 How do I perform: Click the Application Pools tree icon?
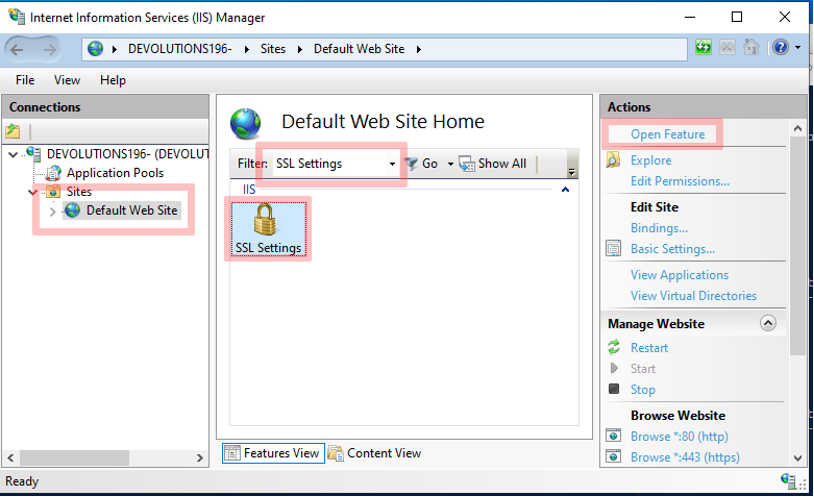[53, 173]
